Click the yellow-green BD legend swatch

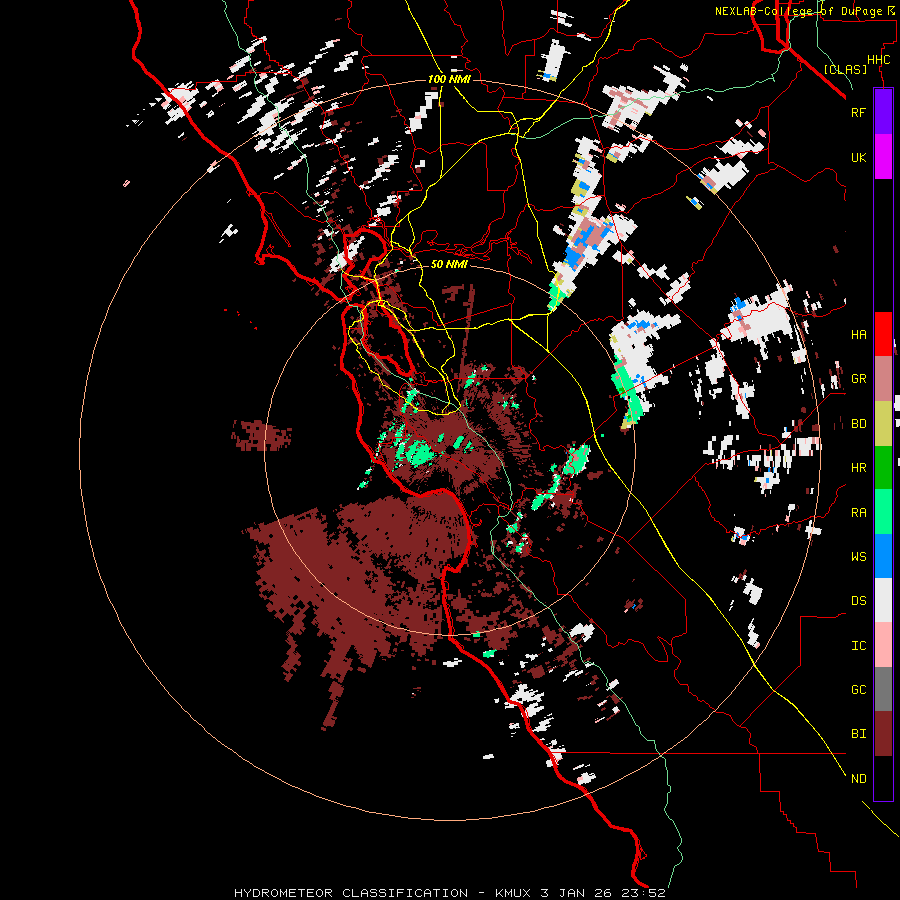(883, 423)
